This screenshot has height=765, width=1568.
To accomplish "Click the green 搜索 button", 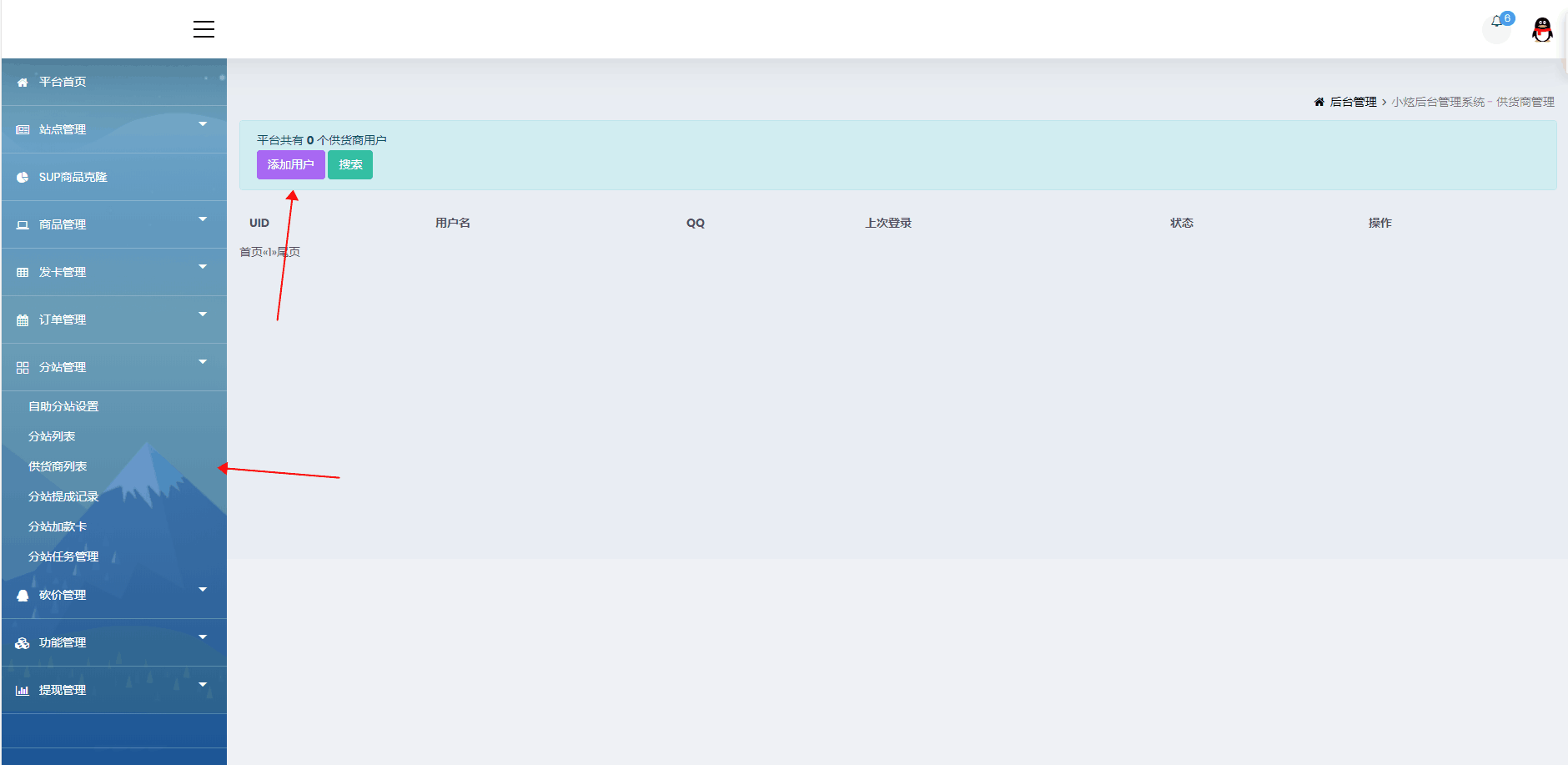I will click(x=350, y=165).
